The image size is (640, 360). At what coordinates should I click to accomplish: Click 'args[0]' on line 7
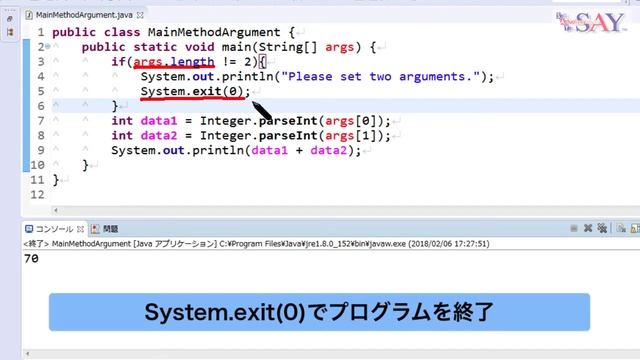[x=350, y=121]
